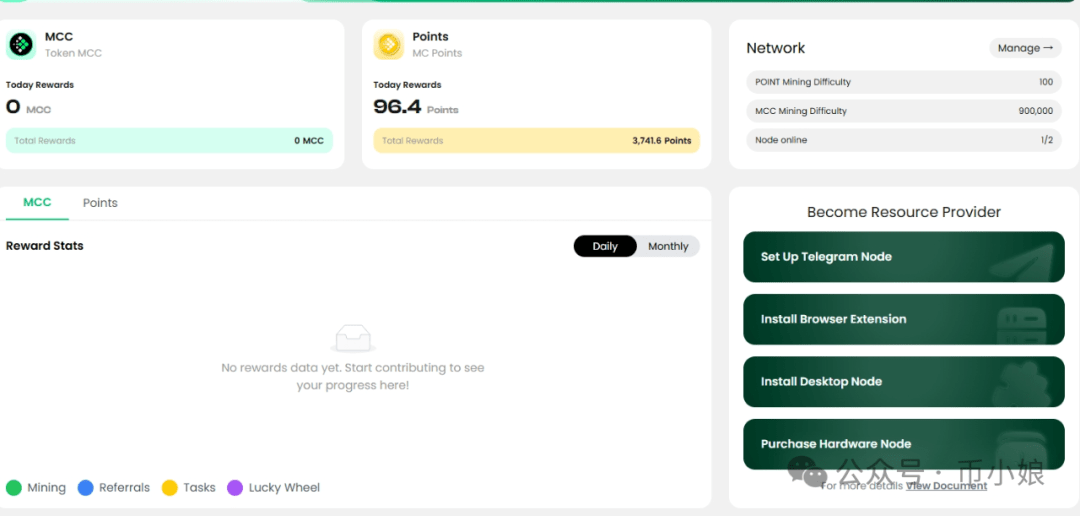1080x516 pixels.
Task: Select Daily reward stats view
Action: click(x=605, y=246)
